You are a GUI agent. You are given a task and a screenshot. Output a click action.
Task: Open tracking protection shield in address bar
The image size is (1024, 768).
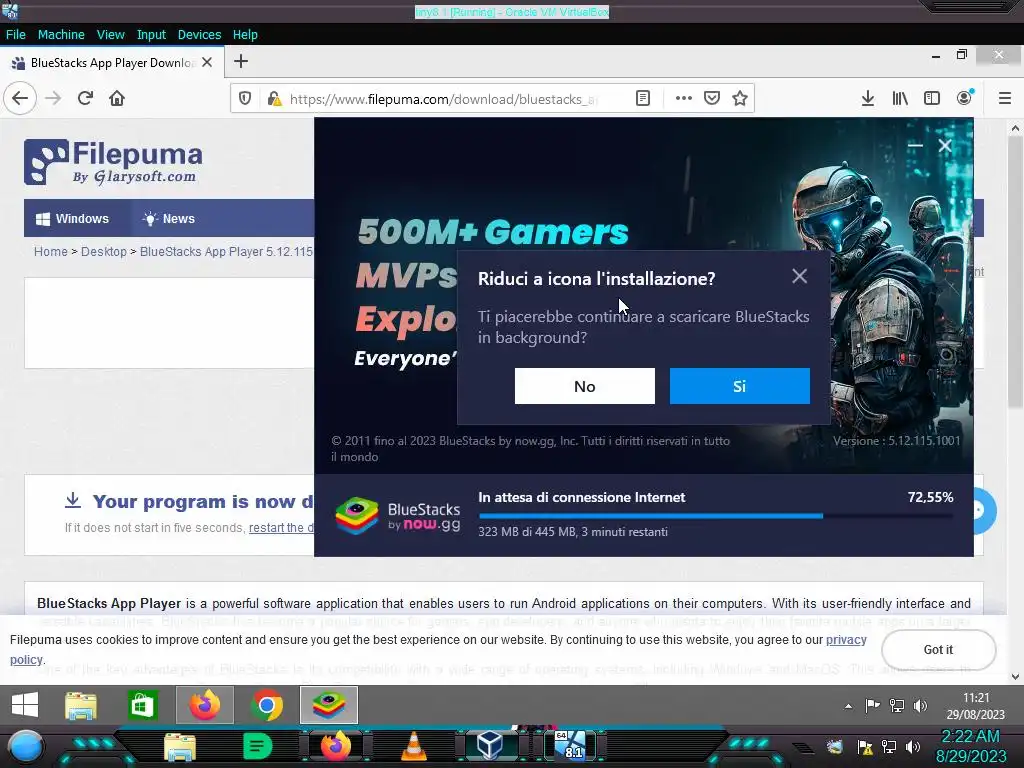click(x=245, y=99)
